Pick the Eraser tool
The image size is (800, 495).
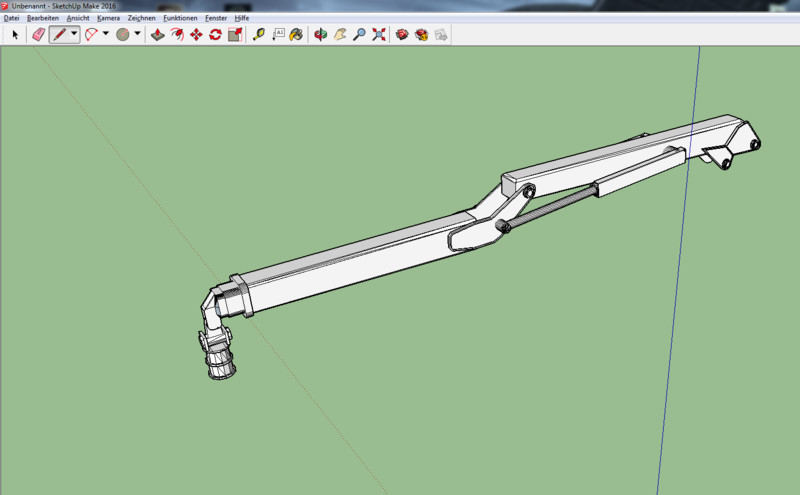pos(38,34)
